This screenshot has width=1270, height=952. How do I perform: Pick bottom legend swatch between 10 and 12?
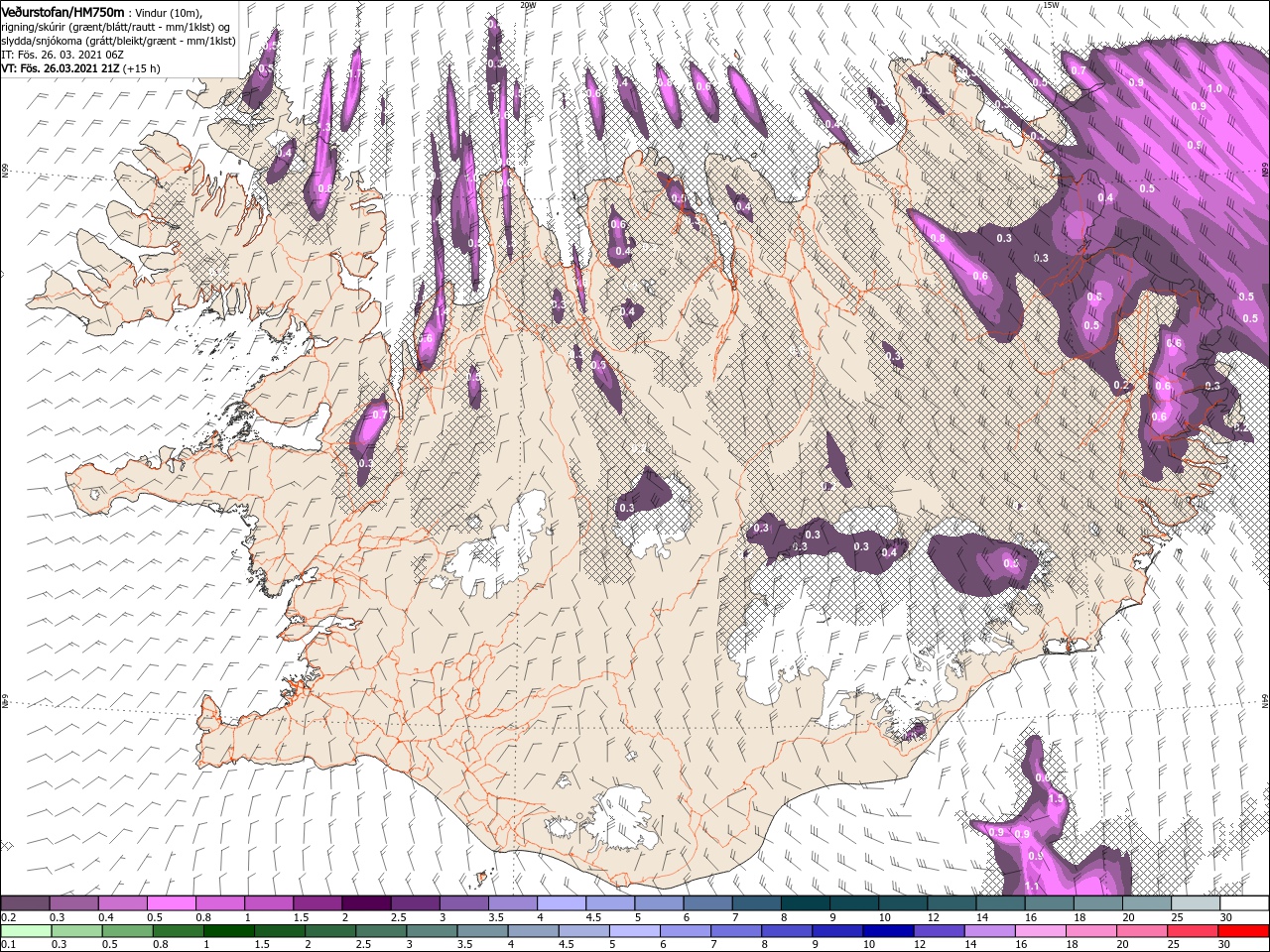889,930
